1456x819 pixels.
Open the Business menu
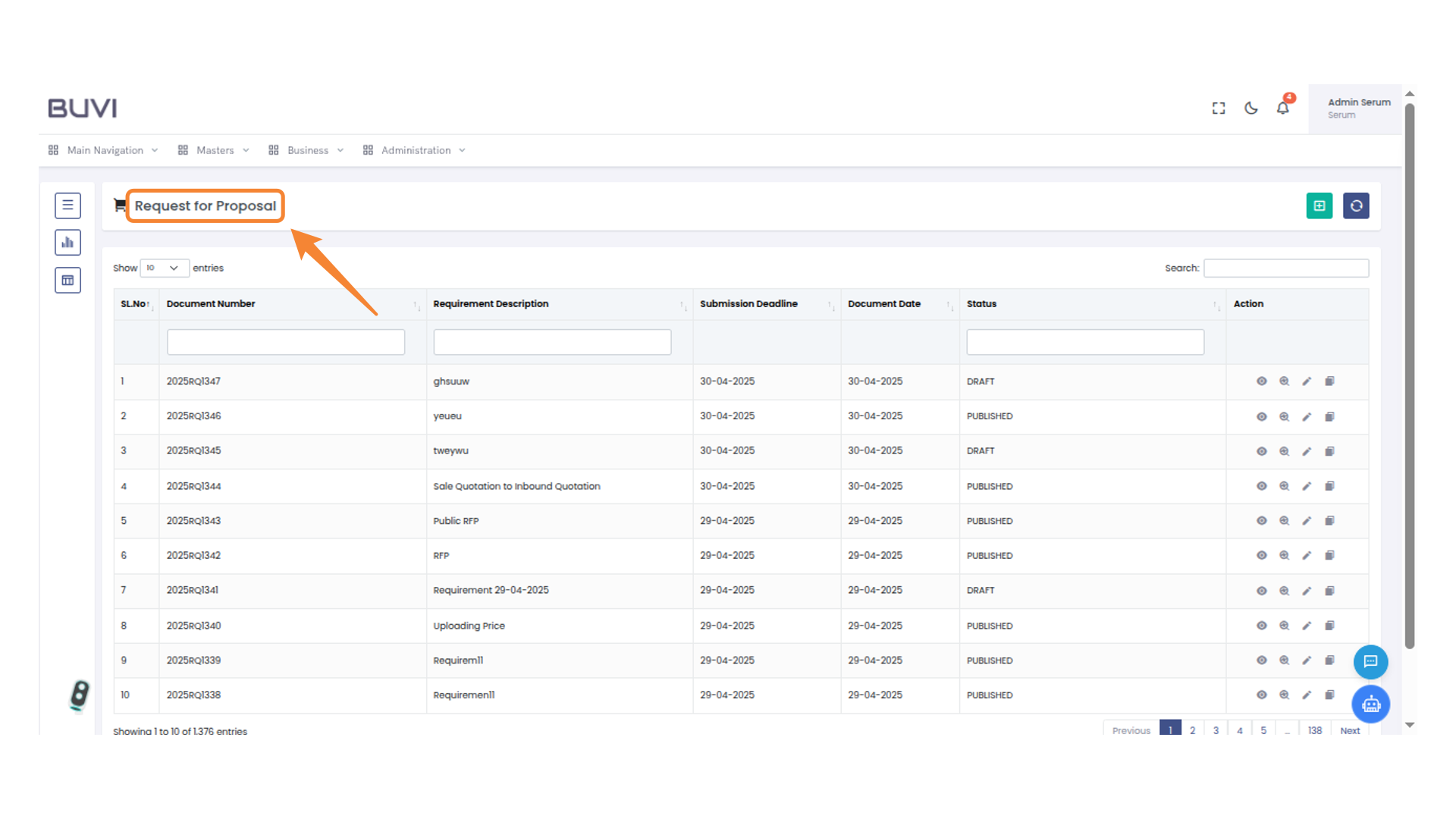[x=306, y=150]
